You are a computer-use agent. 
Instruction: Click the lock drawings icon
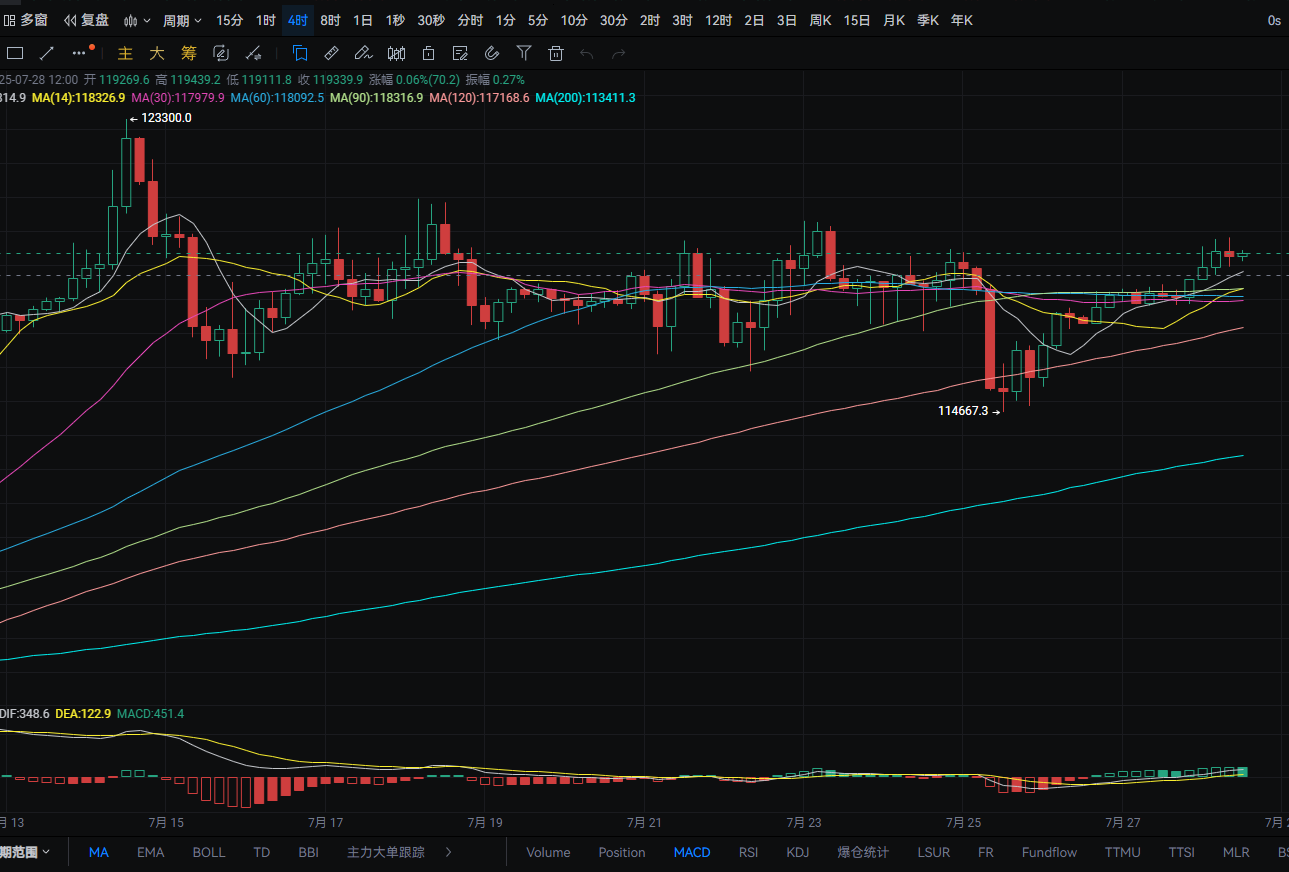428,53
